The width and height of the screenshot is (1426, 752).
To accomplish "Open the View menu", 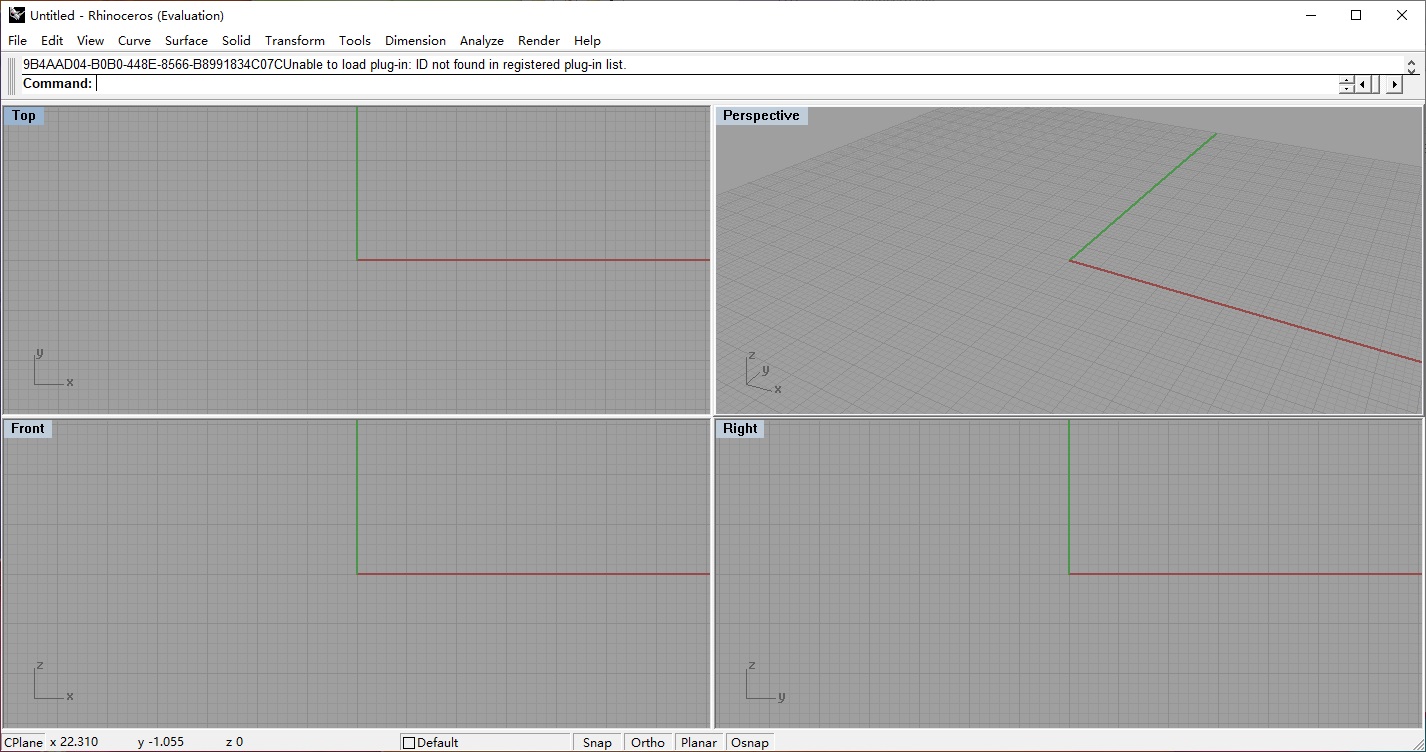I will pyautogui.click(x=90, y=41).
